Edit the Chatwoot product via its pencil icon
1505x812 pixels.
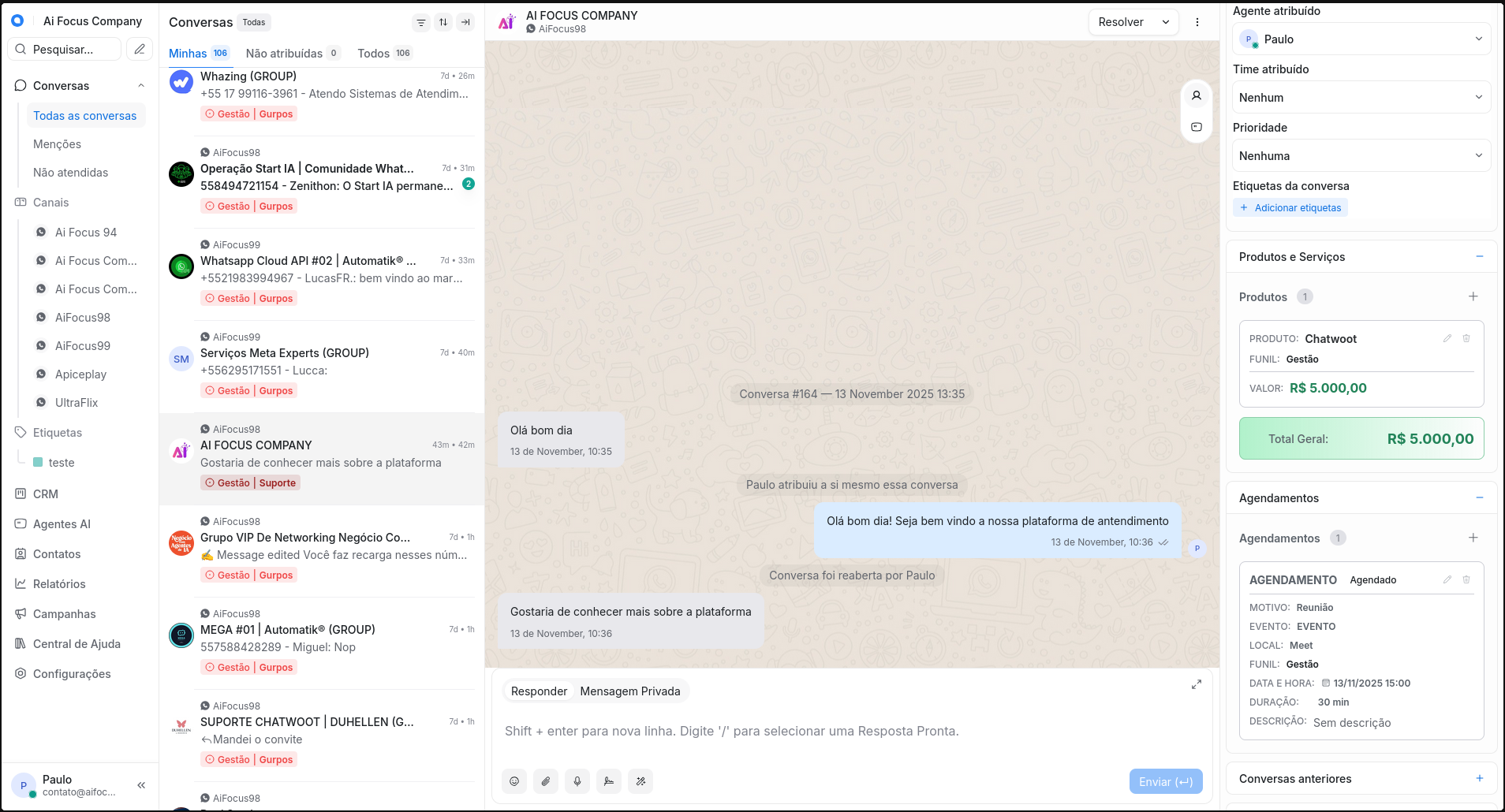tap(1447, 338)
